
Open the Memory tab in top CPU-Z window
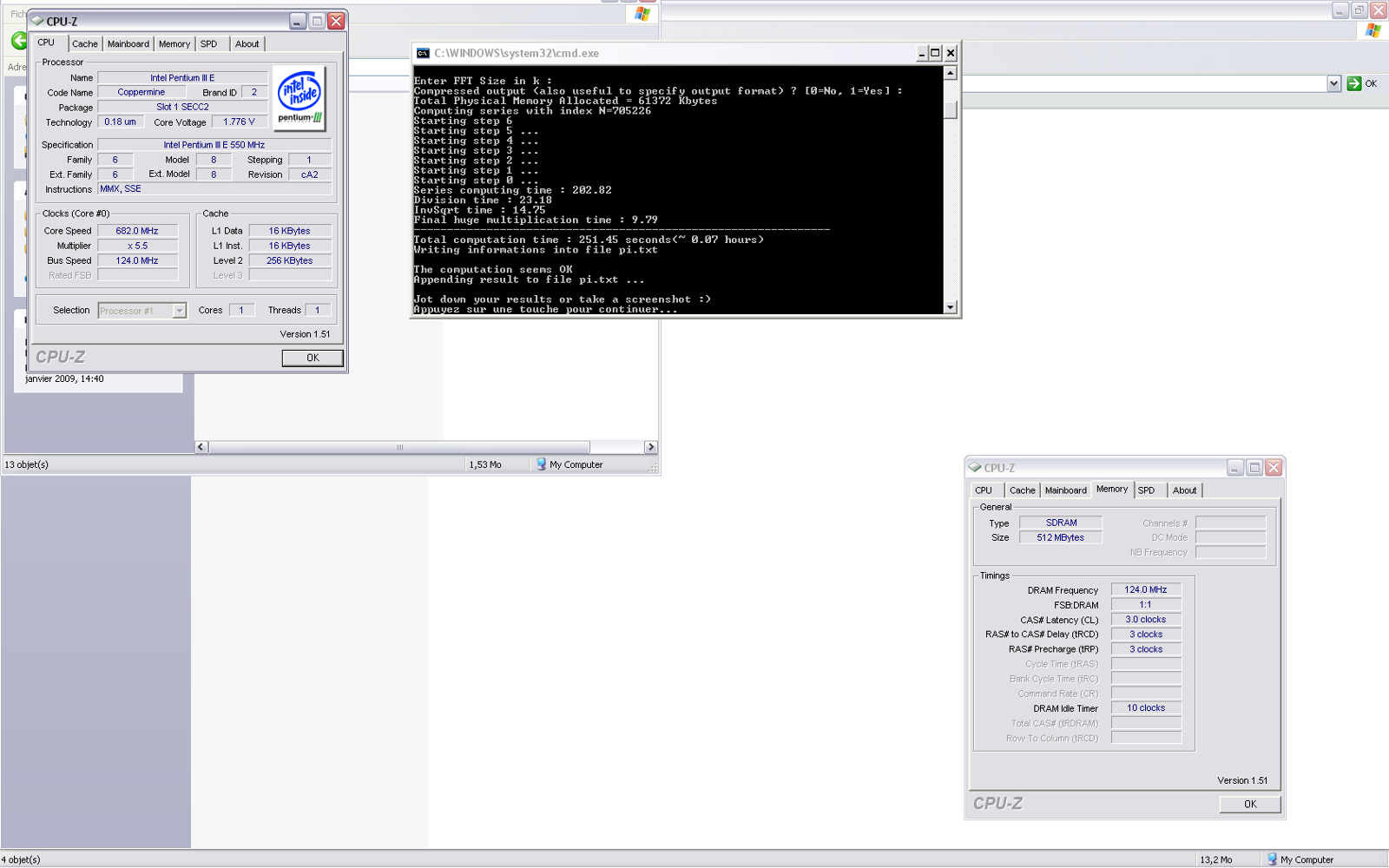coord(174,44)
